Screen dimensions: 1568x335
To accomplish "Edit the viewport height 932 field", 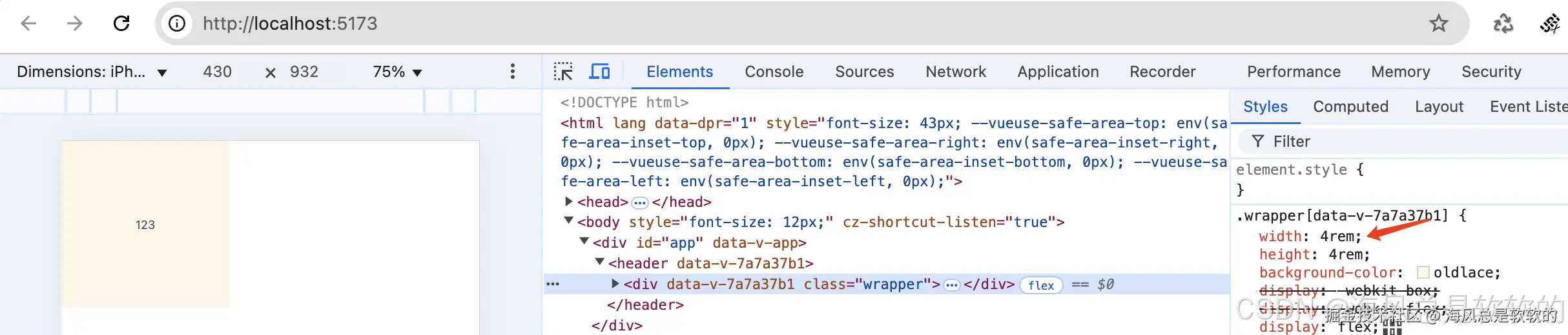I will pos(304,72).
